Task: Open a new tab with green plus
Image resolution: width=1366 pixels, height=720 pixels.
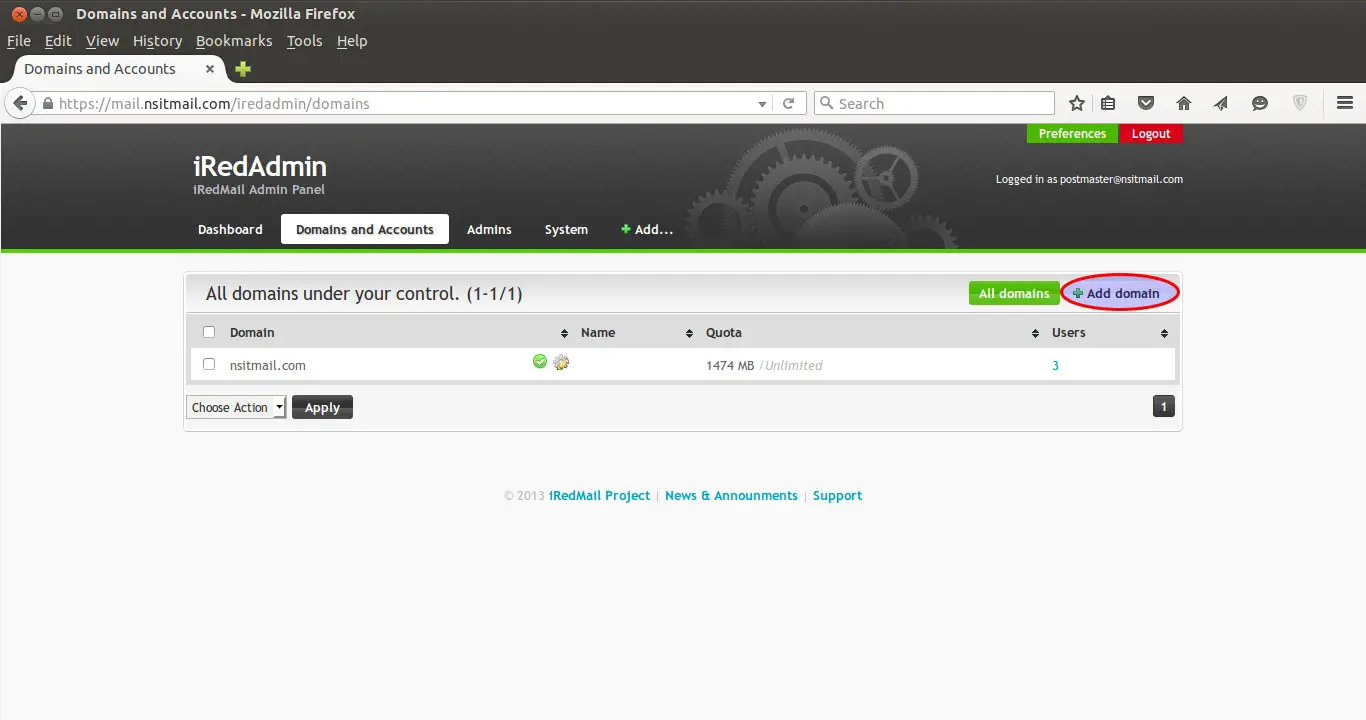Action: click(x=242, y=69)
